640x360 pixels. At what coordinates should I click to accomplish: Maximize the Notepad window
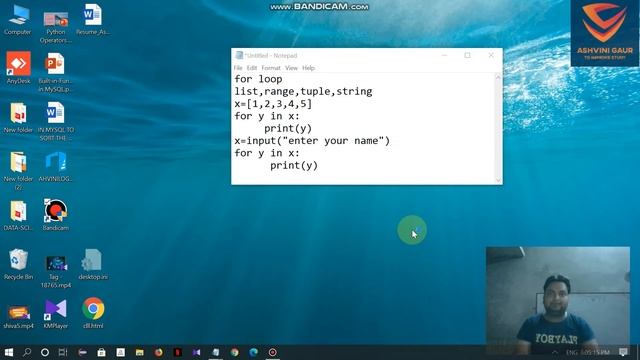click(467, 55)
